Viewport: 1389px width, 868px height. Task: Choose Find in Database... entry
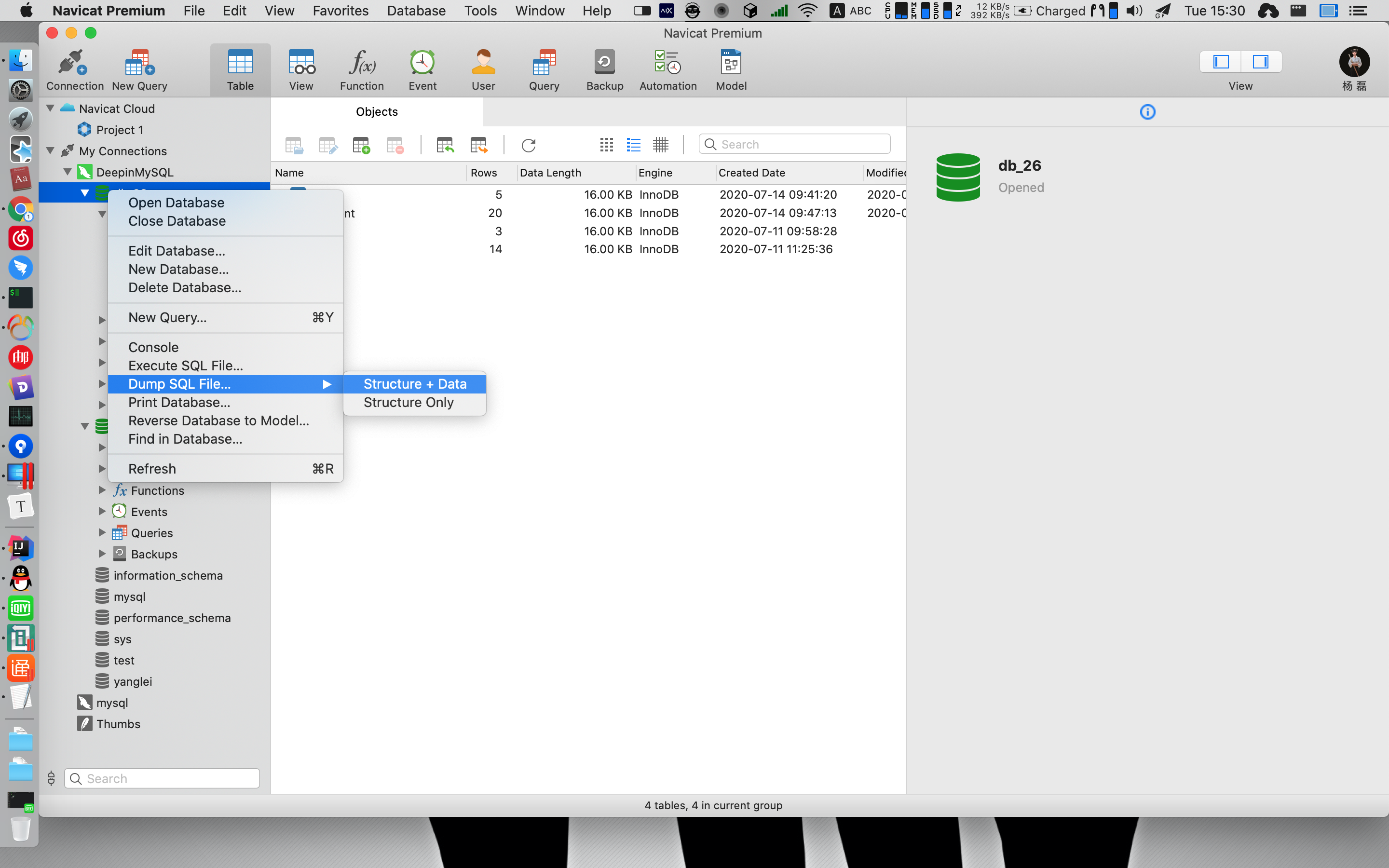226,439
